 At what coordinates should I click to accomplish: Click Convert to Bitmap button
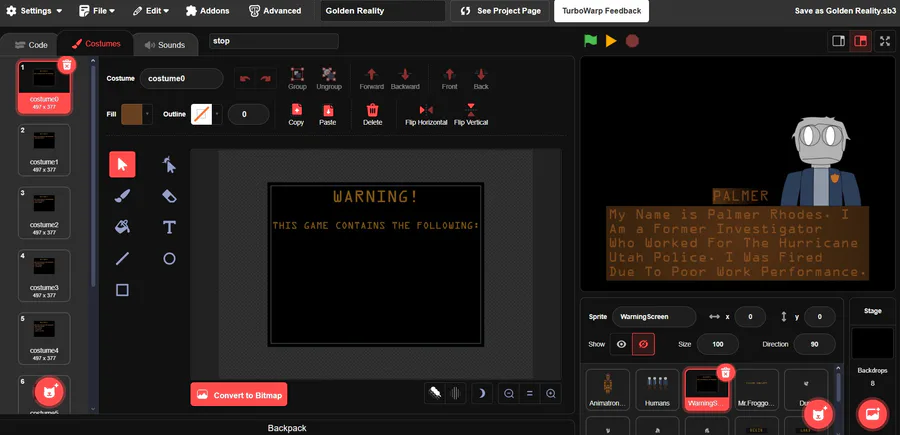(239, 395)
